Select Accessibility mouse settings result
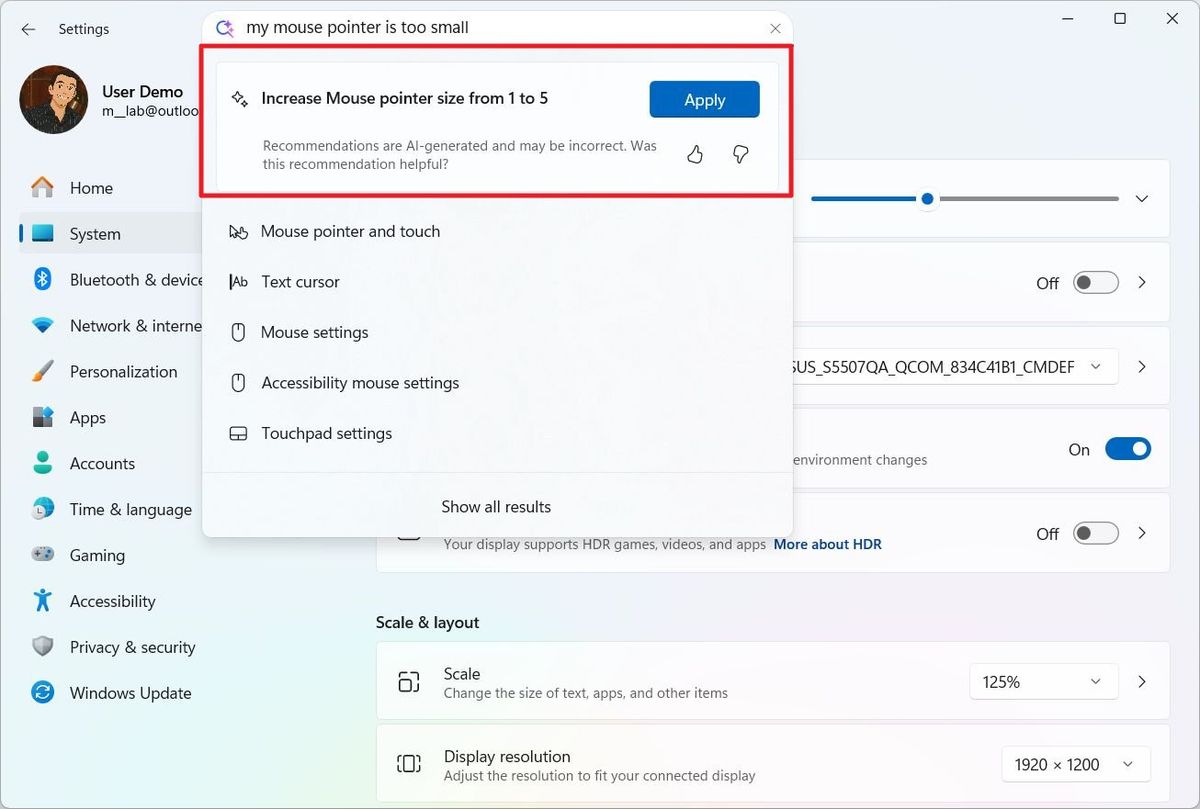The image size is (1200, 809). pos(359,382)
